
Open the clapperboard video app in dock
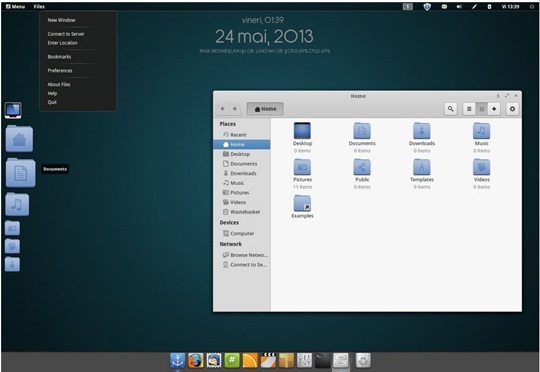268,361
